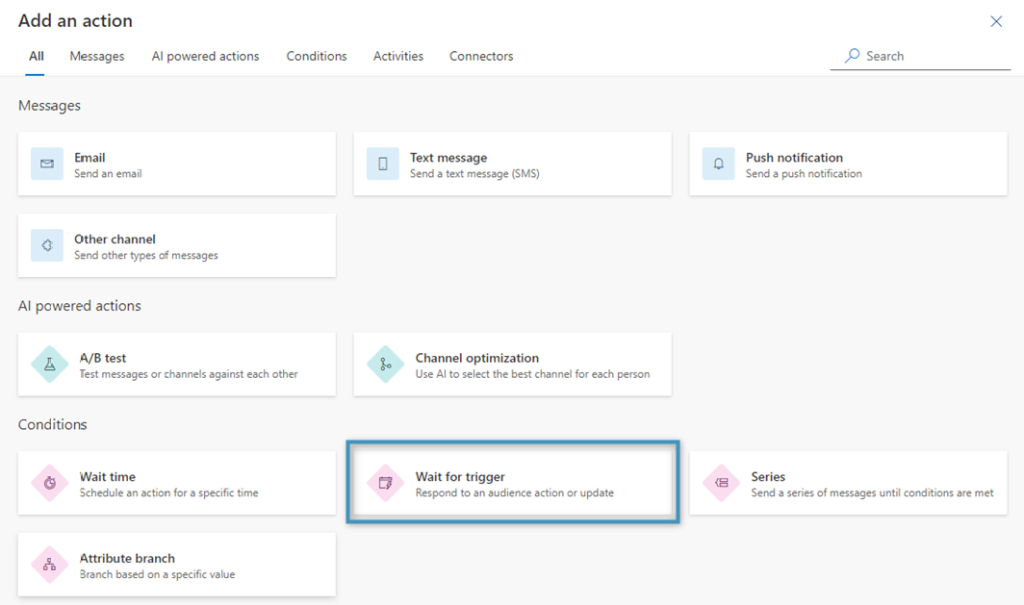Screen dimensions: 1024x605
Task: Click the 'Conditions' section heading
Action: 52,425
